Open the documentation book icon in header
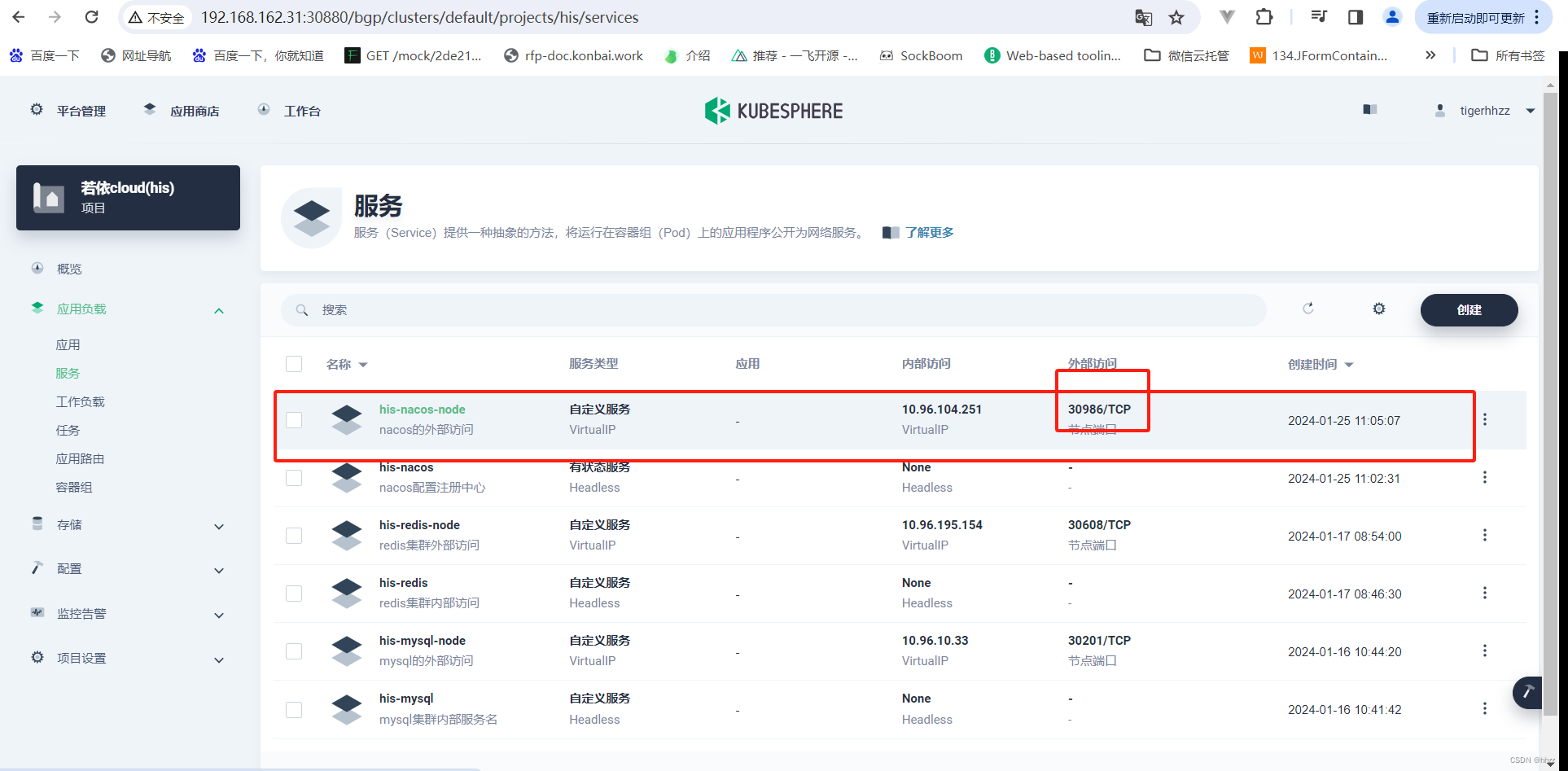The width and height of the screenshot is (1568, 771). (x=1370, y=110)
